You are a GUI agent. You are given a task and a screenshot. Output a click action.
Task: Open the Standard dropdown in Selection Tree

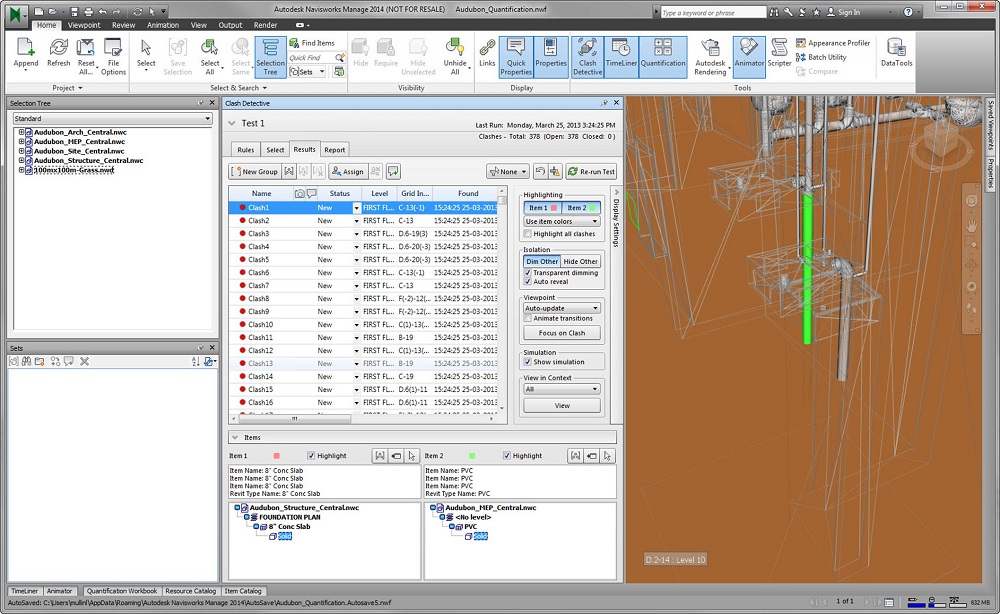[x=113, y=119]
